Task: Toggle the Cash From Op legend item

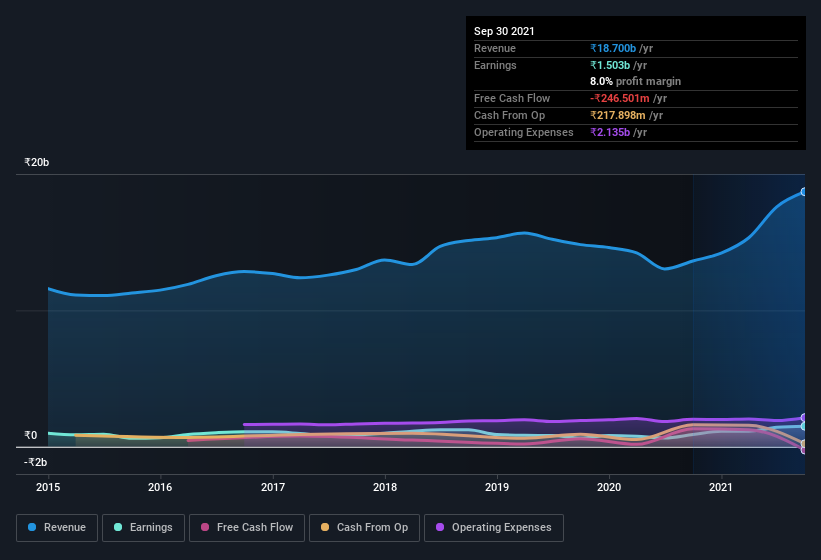Action: 364,528
